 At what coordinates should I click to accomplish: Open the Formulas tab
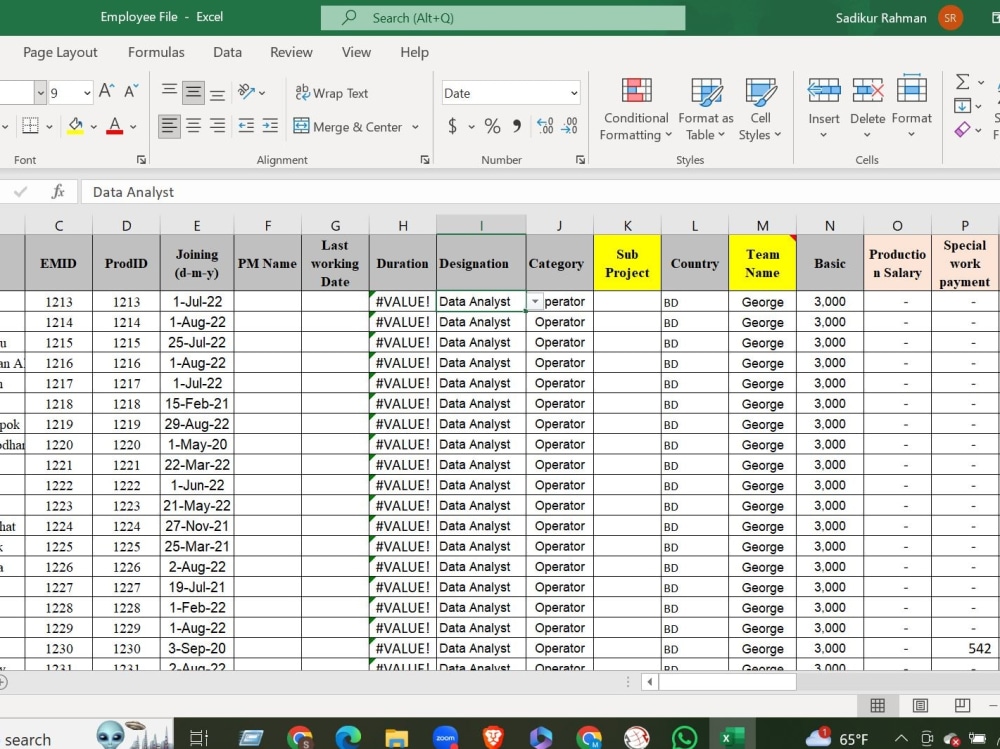(156, 52)
